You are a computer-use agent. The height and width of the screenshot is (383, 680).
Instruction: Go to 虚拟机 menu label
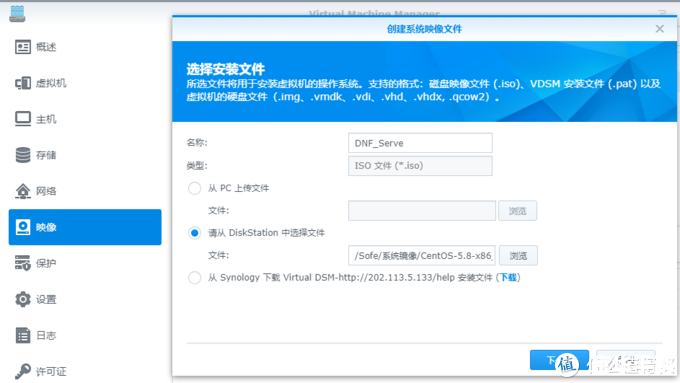(x=51, y=83)
